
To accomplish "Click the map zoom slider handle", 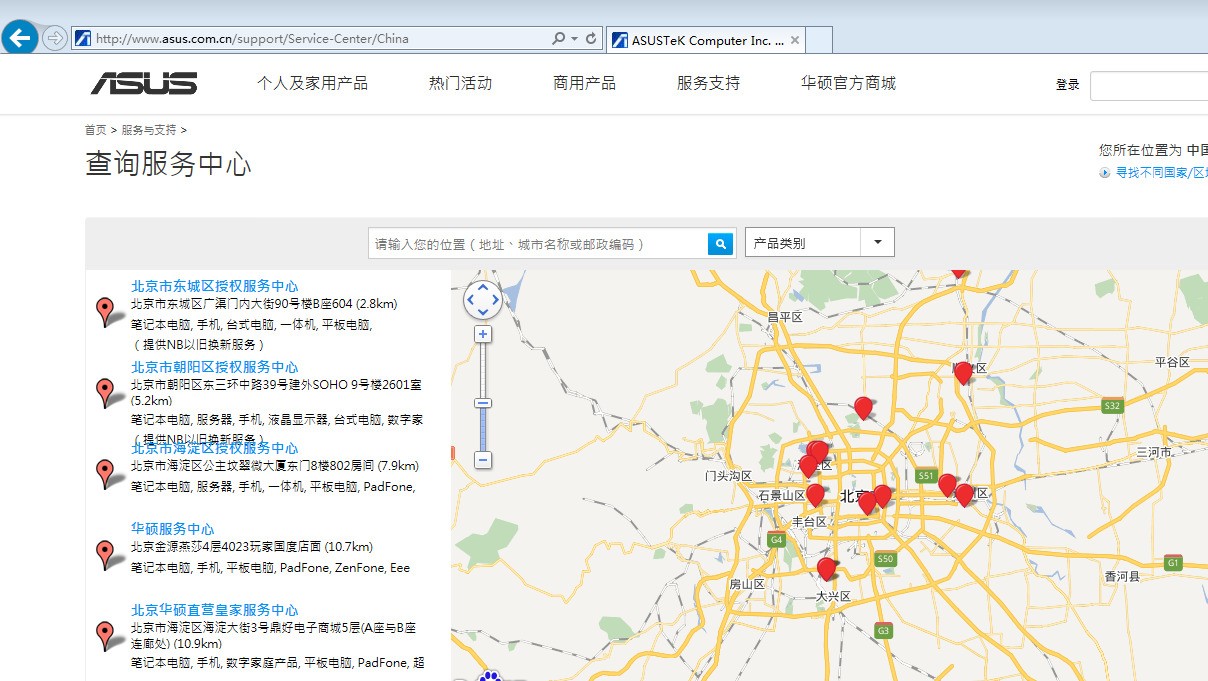I will [x=483, y=403].
